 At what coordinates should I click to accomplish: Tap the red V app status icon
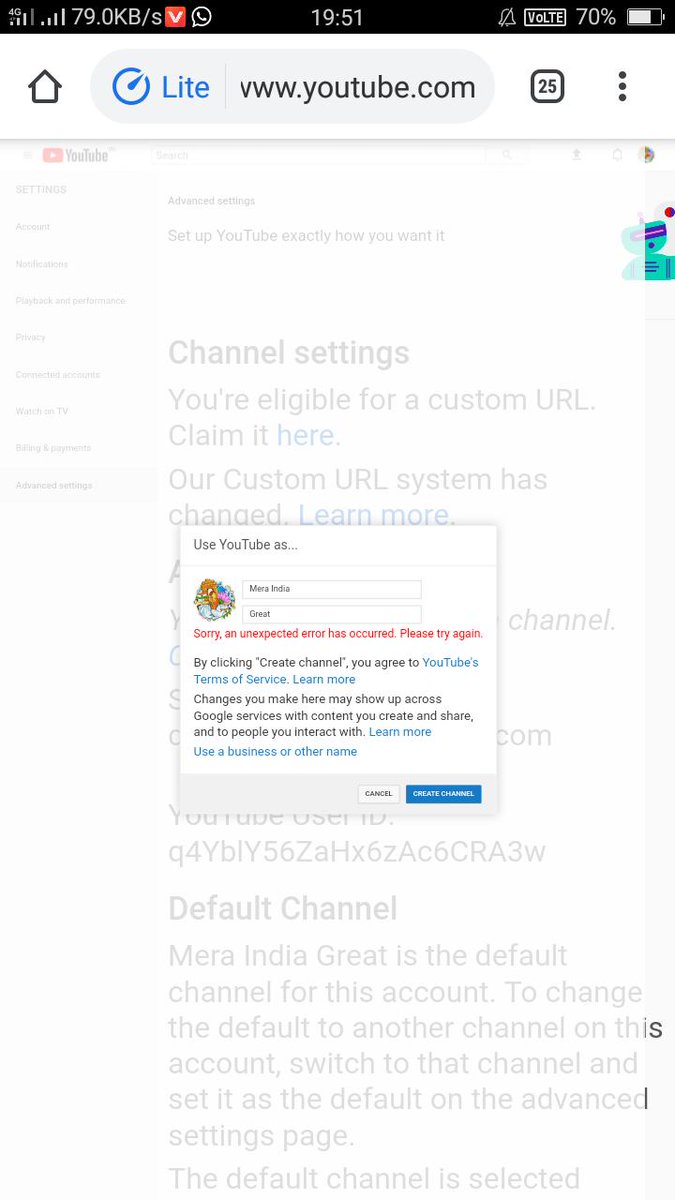click(176, 16)
